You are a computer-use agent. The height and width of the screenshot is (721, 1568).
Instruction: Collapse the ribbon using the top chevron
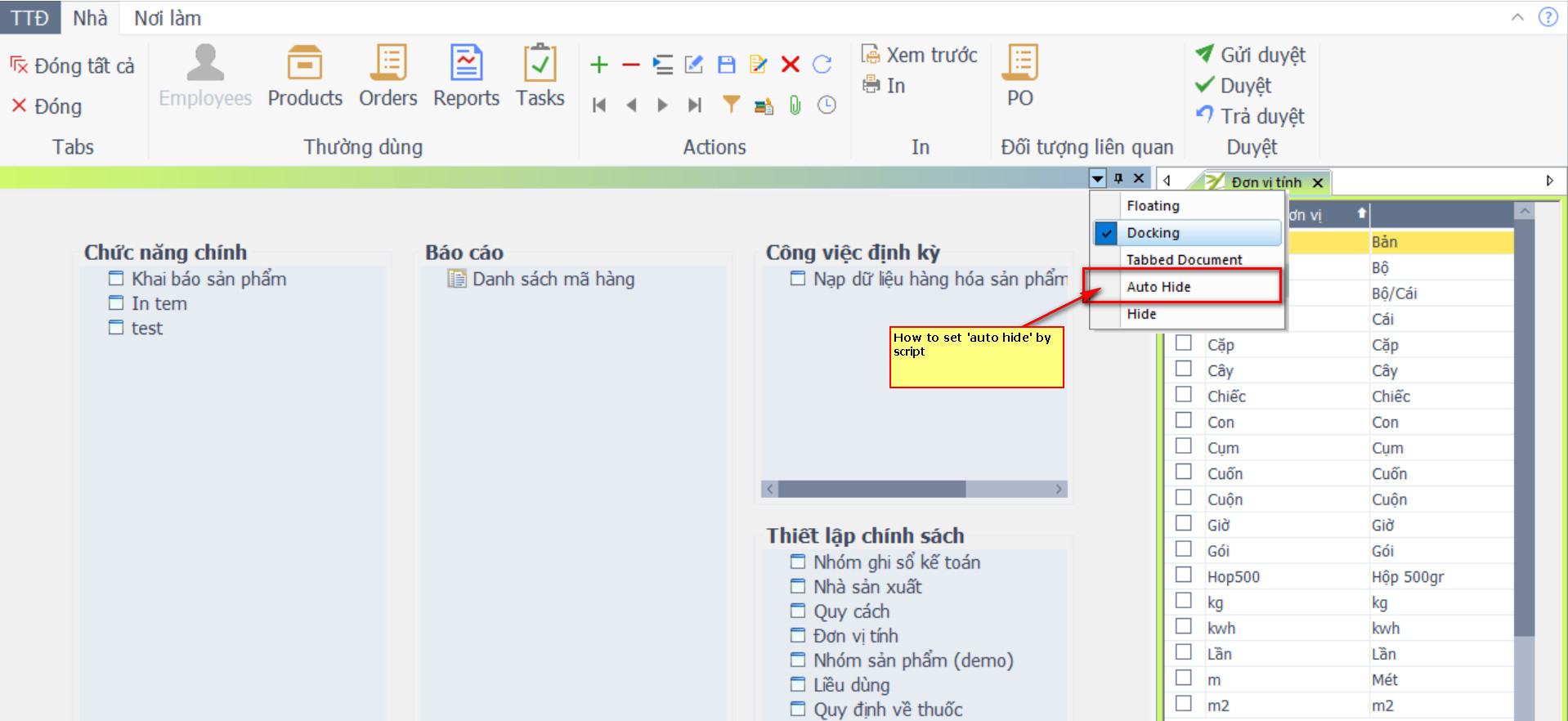(1517, 17)
